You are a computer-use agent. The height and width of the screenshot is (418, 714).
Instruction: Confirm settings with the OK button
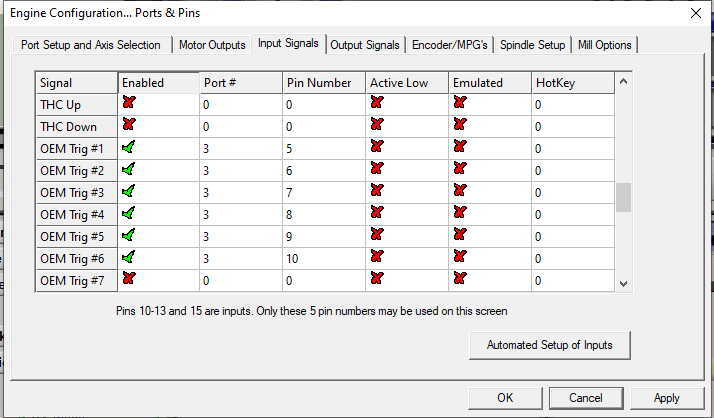point(505,398)
